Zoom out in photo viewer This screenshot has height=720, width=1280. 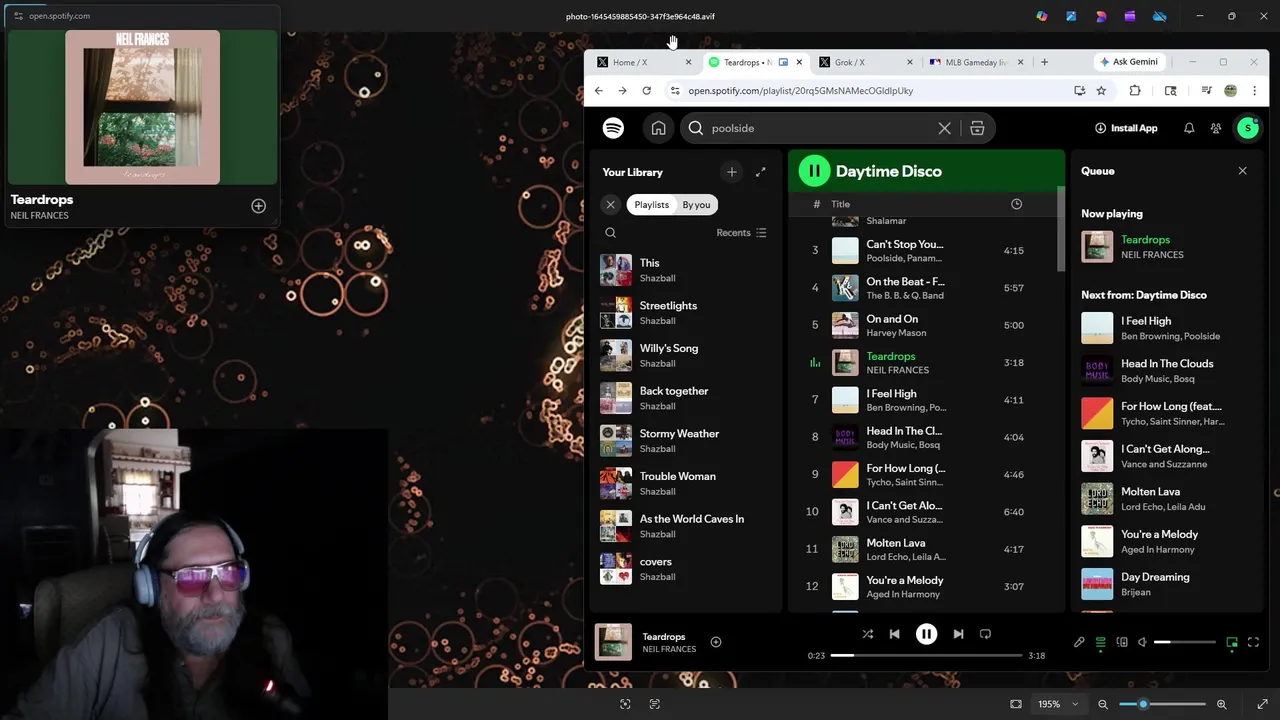tap(1103, 704)
